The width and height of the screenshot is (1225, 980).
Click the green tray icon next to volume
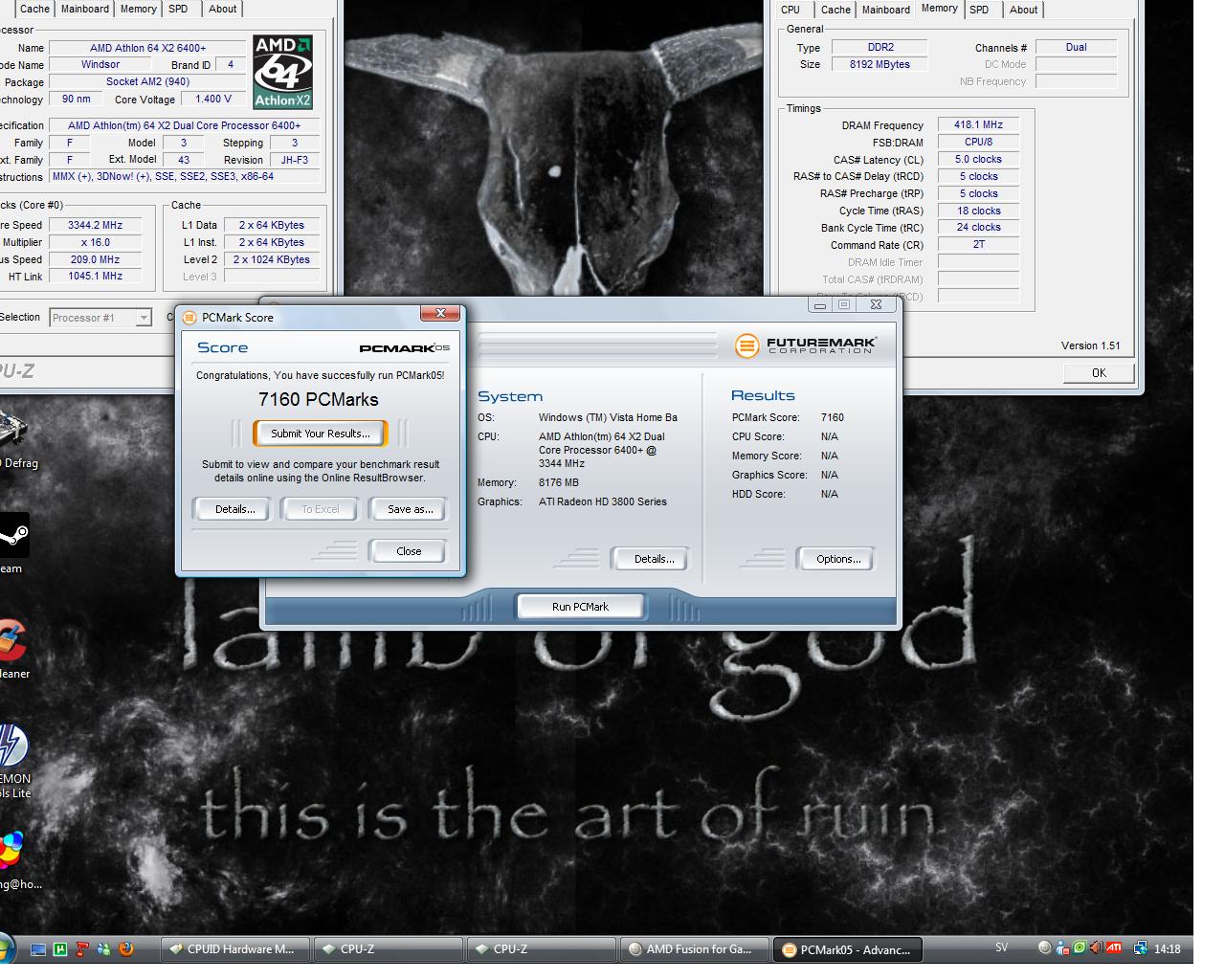tap(1080, 948)
